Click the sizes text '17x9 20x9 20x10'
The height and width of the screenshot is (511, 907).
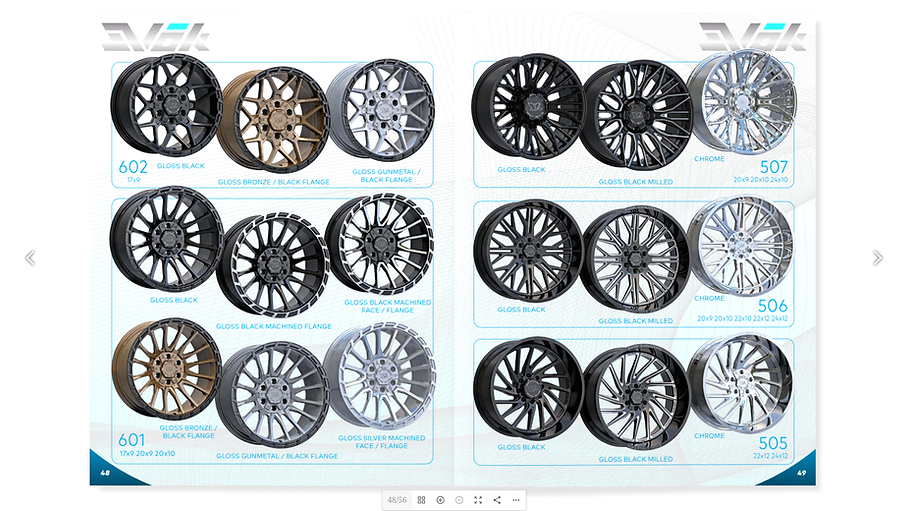pos(147,453)
